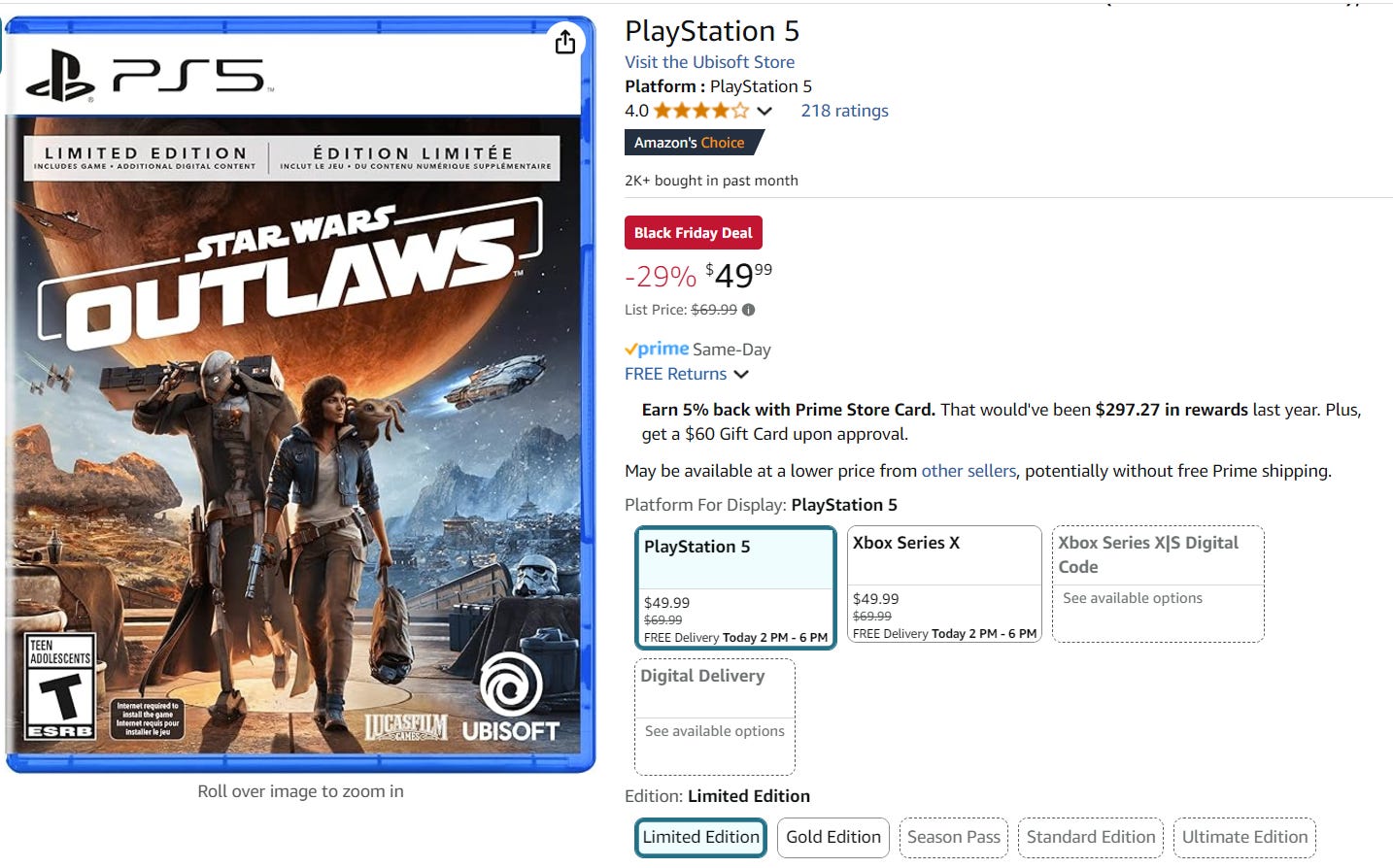The width and height of the screenshot is (1393, 868).
Task: Click 'See available options' under Xbox Digital Code
Action: point(1133,598)
